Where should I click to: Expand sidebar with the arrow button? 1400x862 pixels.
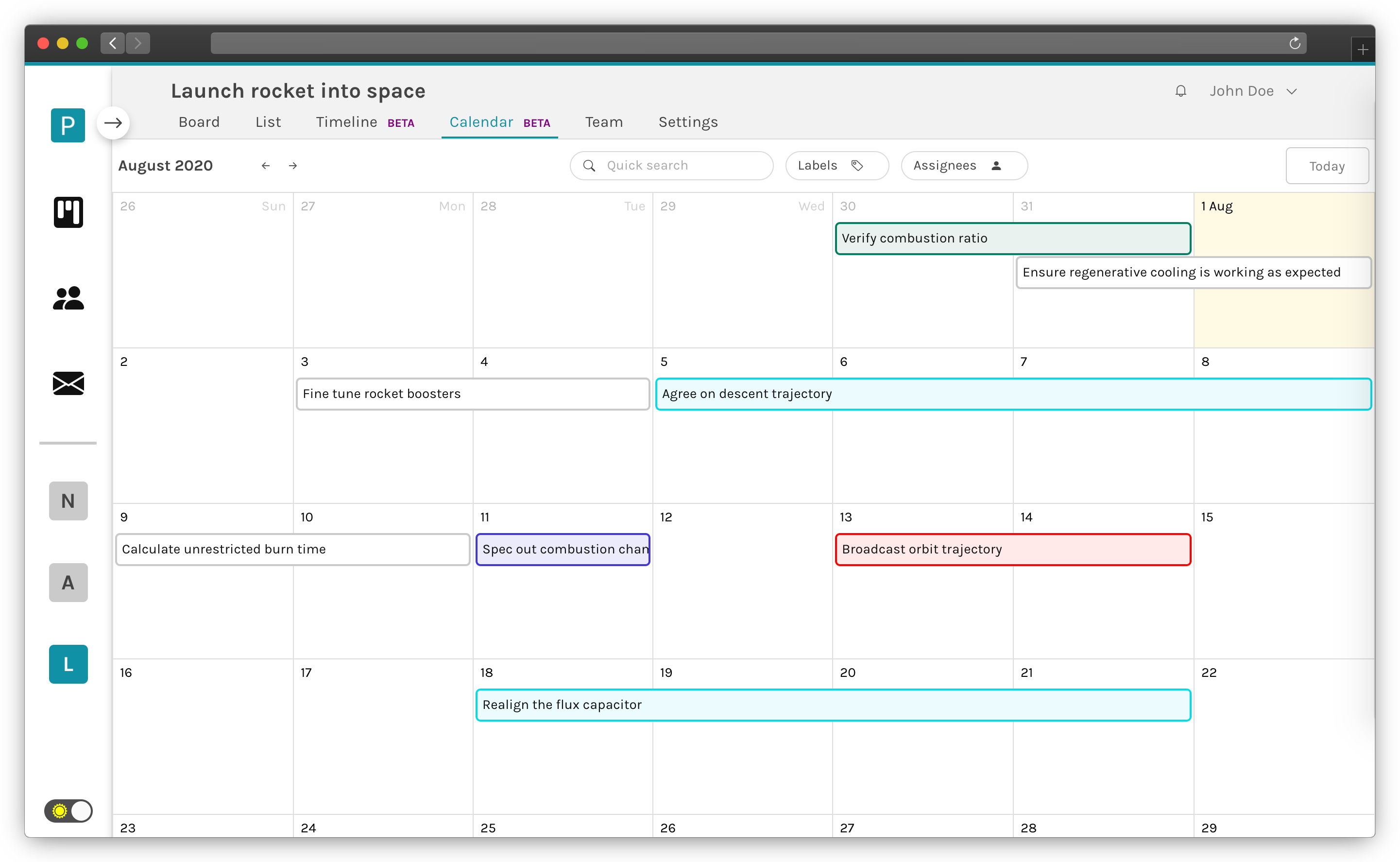pos(113,122)
